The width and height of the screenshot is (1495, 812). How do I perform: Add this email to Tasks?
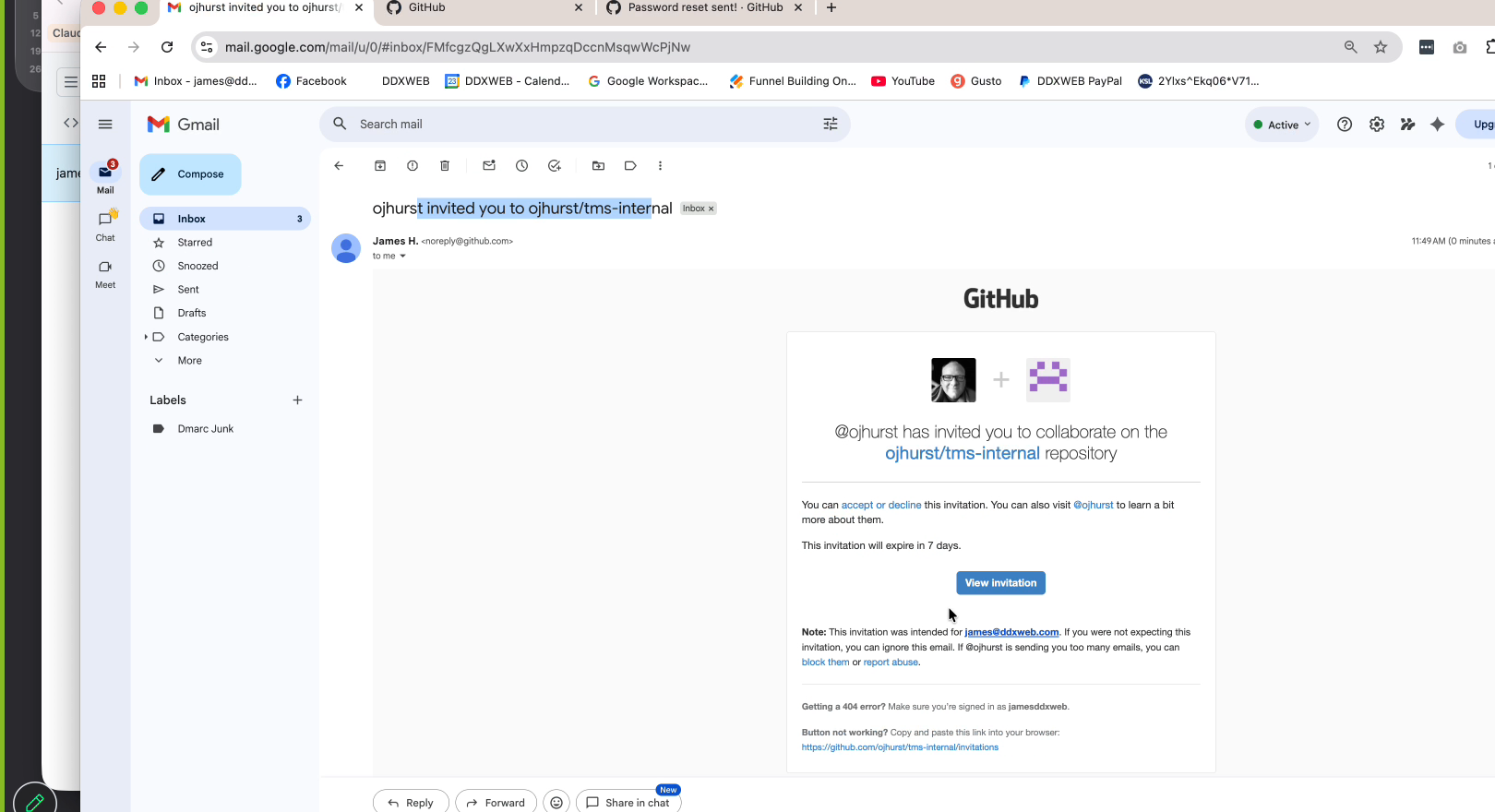pyautogui.click(x=555, y=166)
